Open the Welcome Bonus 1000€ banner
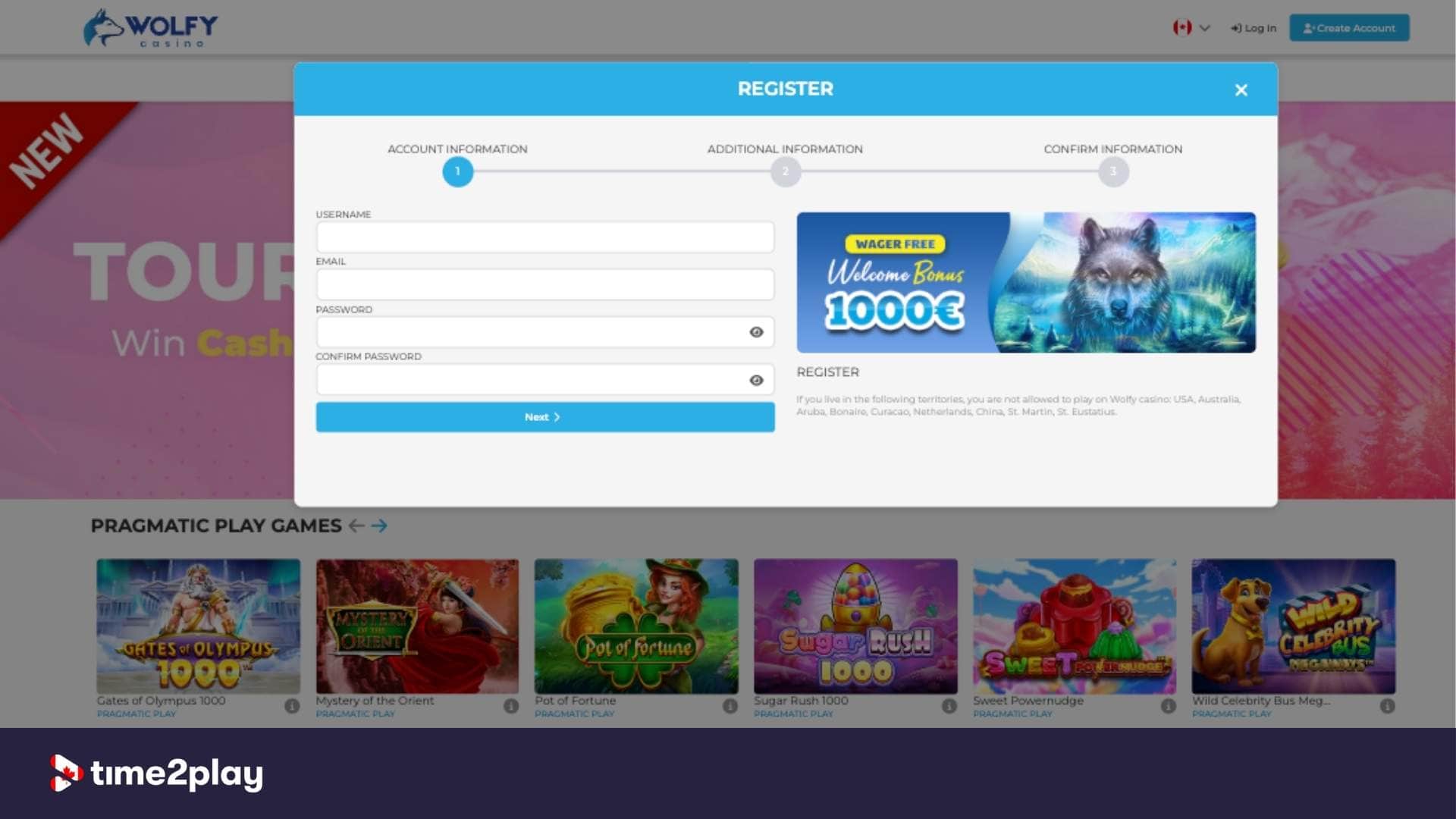The height and width of the screenshot is (819, 1456). pyautogui.click(x=1026, y=282)
